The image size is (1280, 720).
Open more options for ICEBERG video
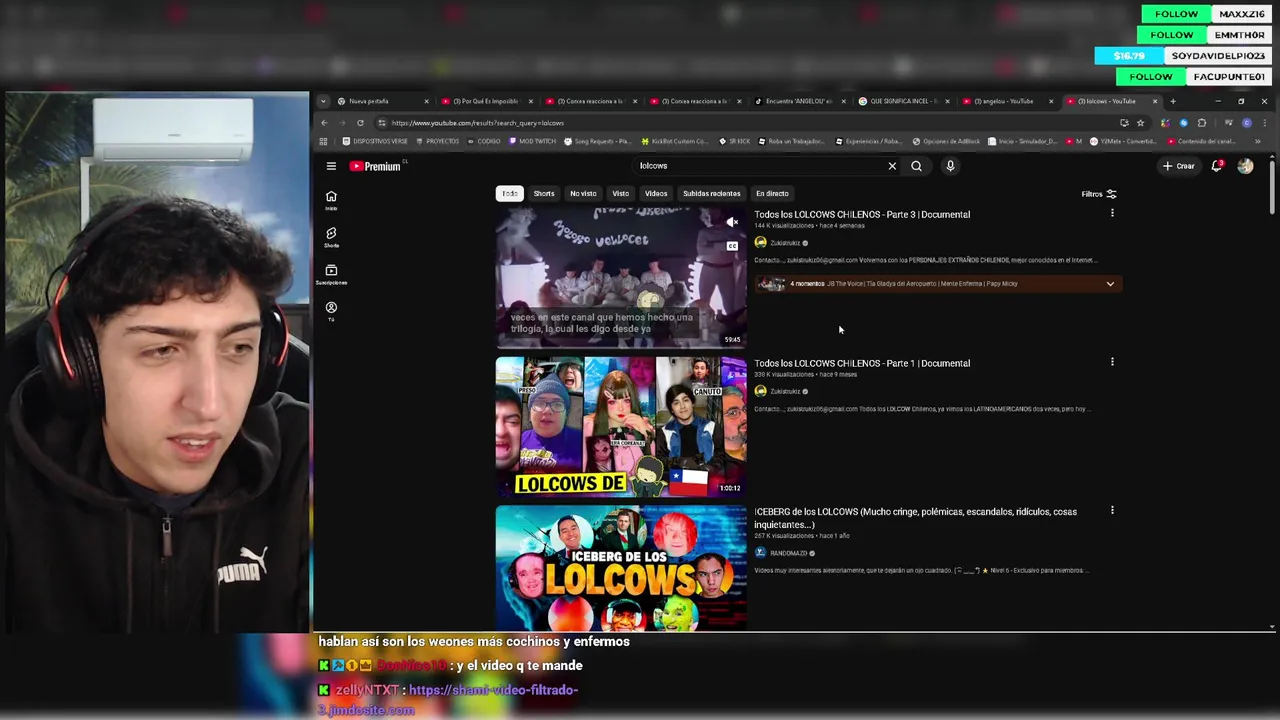click(1112, 511)
